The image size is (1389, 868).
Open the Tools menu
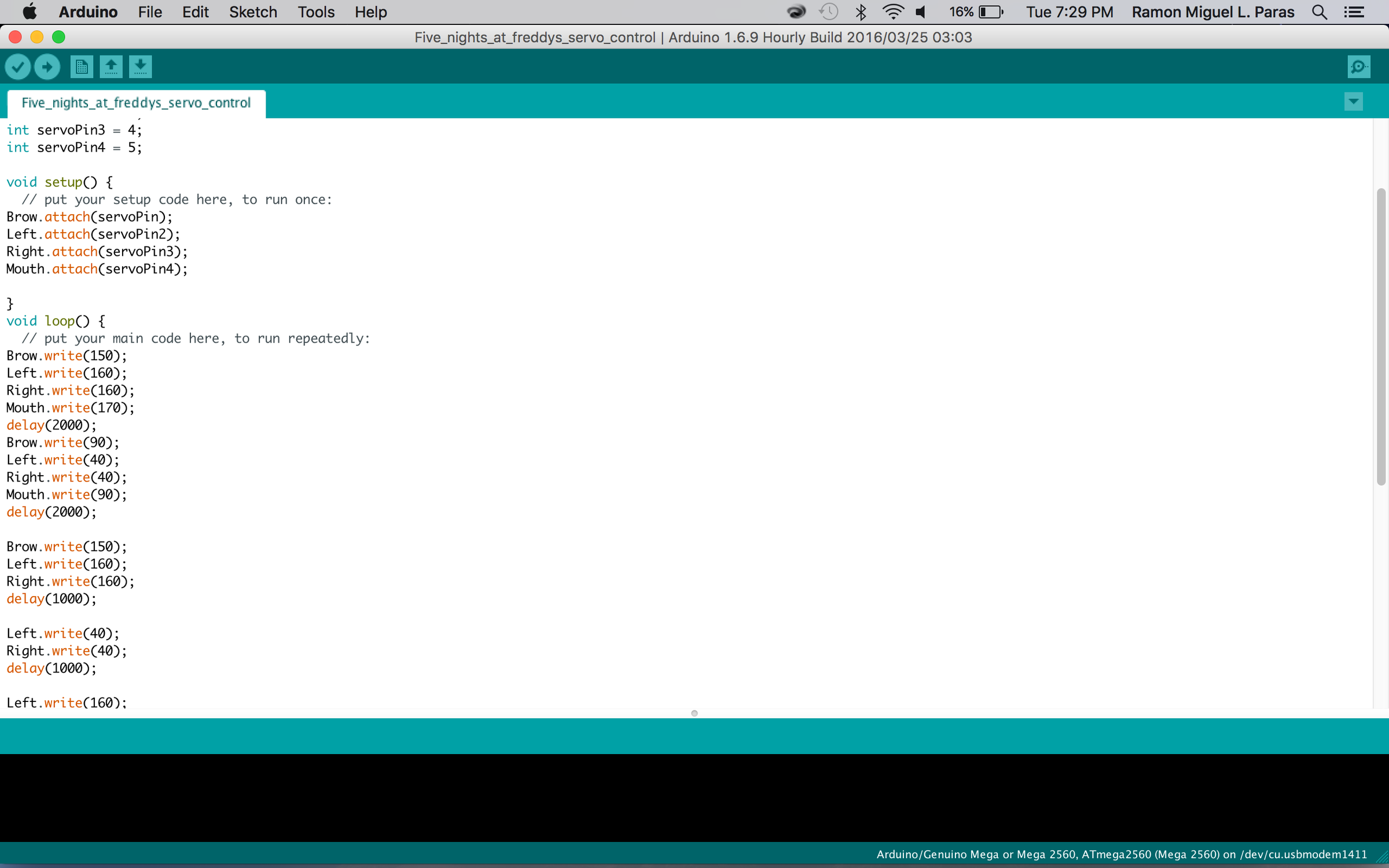316,12
